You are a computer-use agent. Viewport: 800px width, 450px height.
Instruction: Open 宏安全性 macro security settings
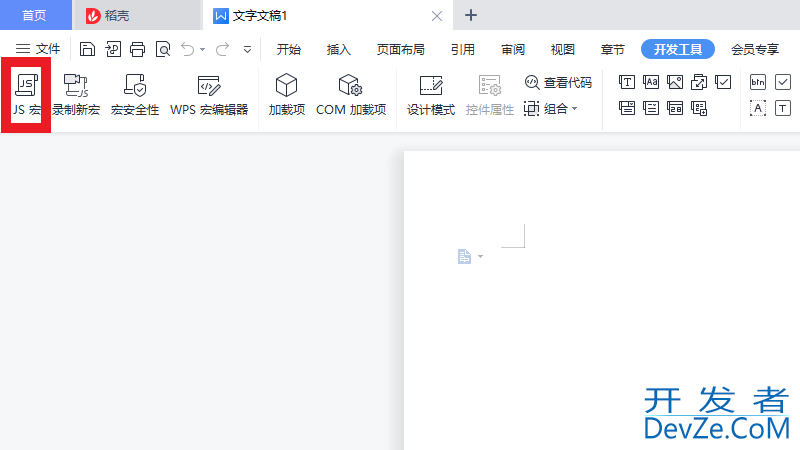pyautogui.click(x=135, y=95)
